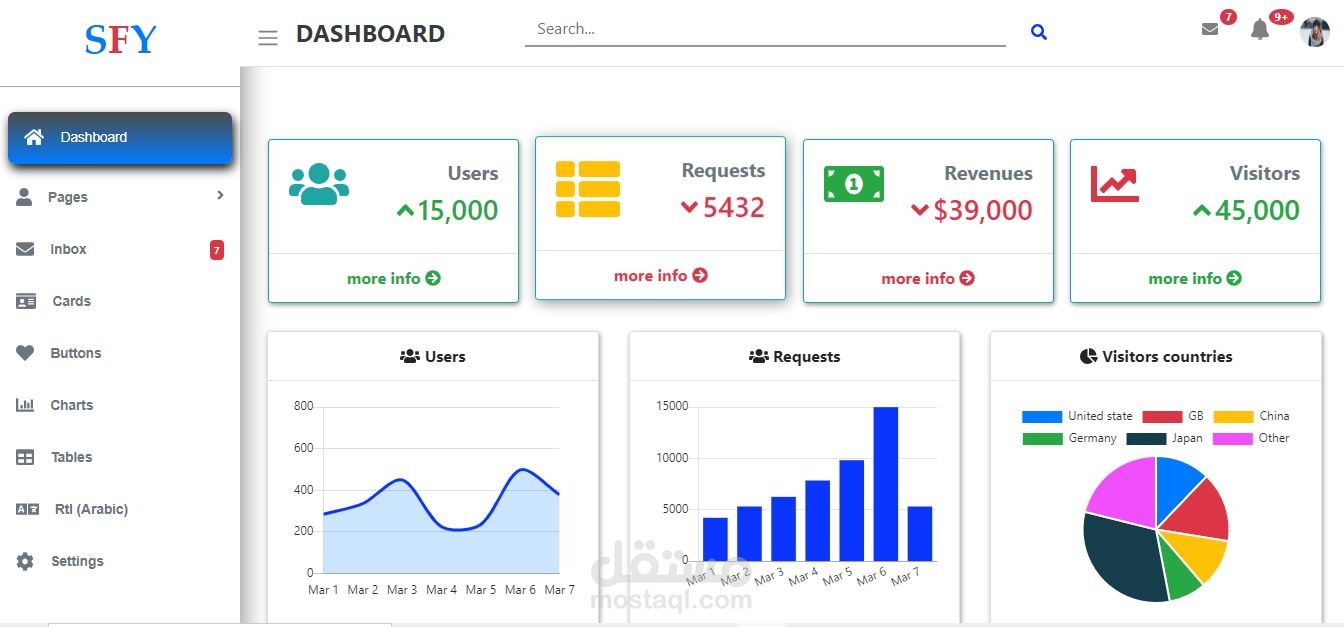
Task: Click the teal users group icon
Action: pyautogui.click(x=319, y=184)
